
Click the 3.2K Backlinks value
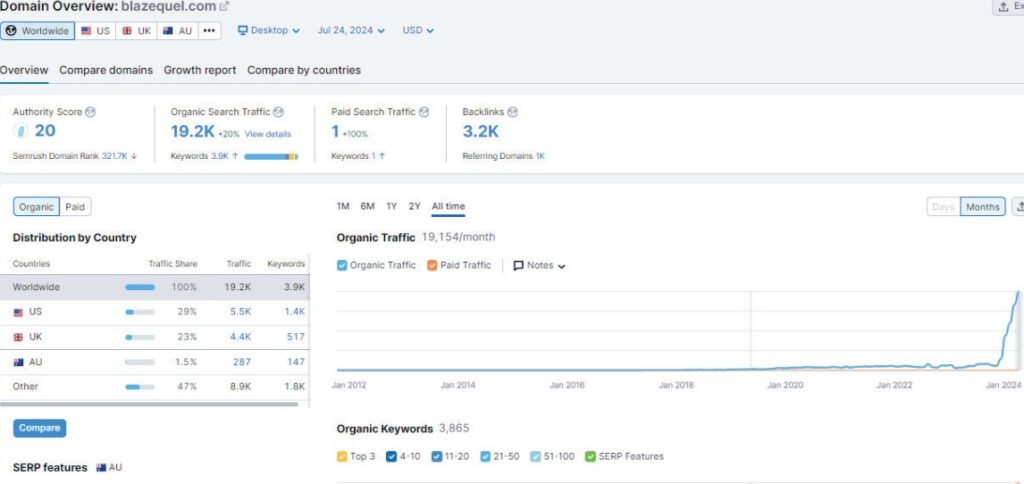click(x=481, y=131)
